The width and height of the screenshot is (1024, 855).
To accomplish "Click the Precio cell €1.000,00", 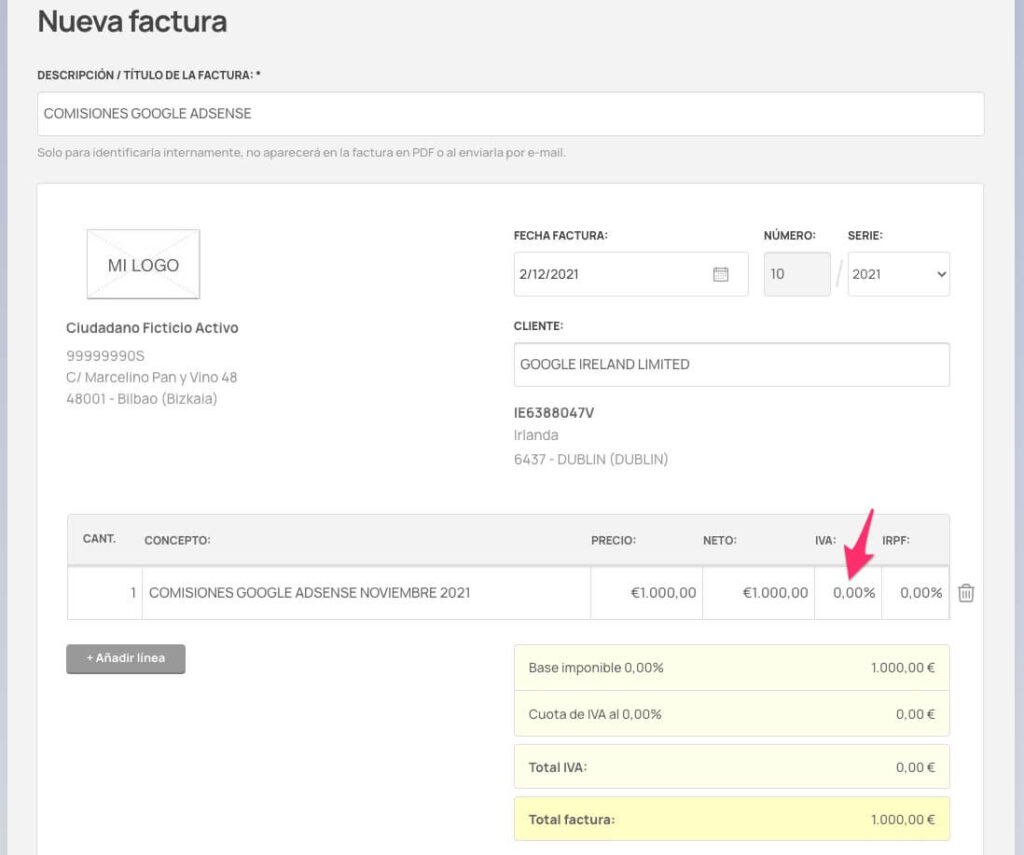I will [x=647, y=593].
